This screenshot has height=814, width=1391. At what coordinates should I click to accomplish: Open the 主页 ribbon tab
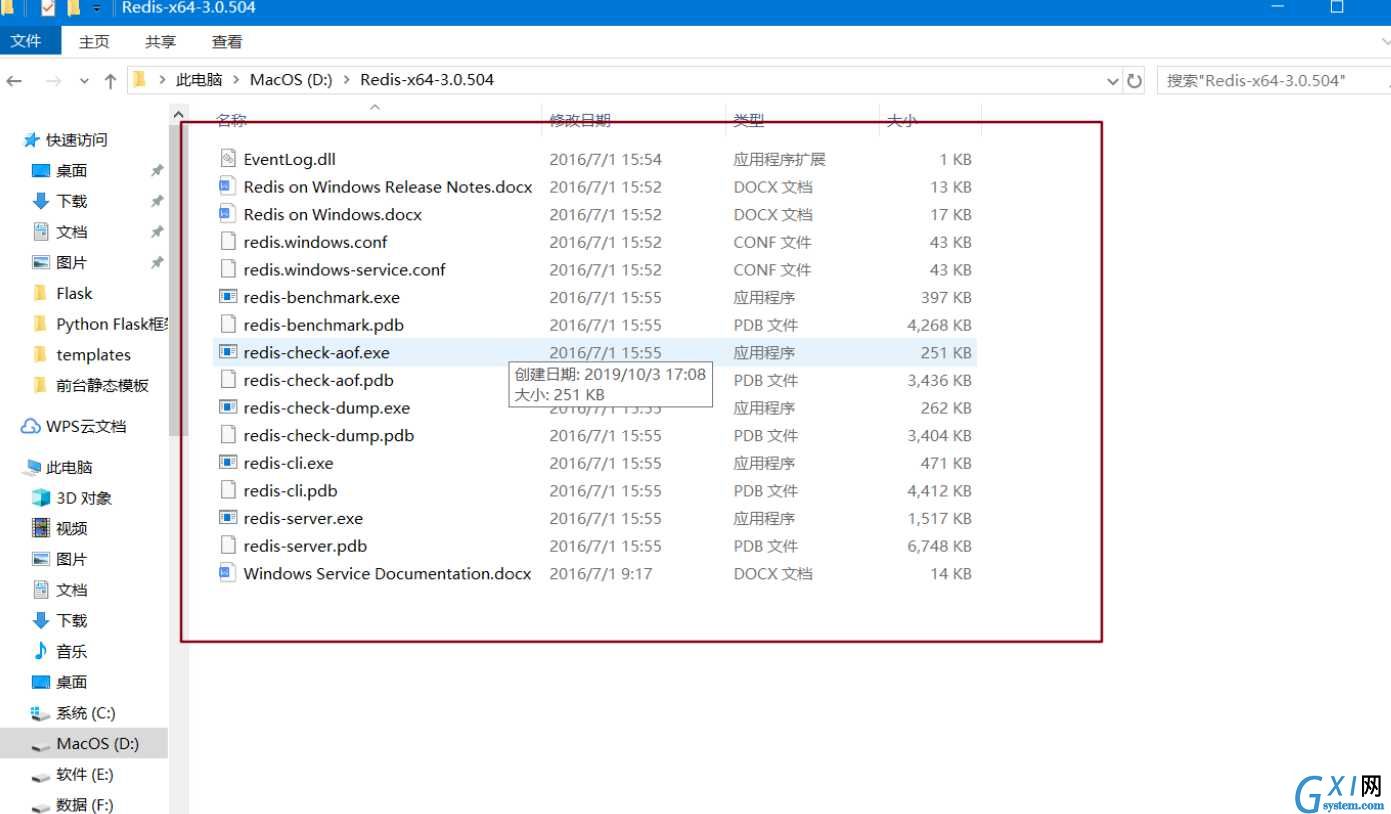click(94, 42)
